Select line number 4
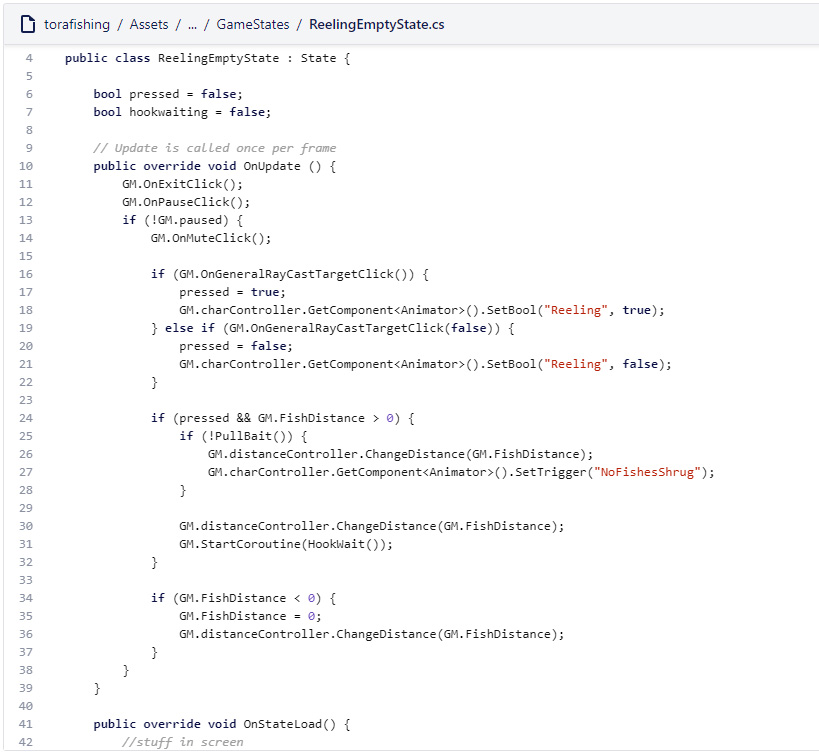 coord(29,58)
